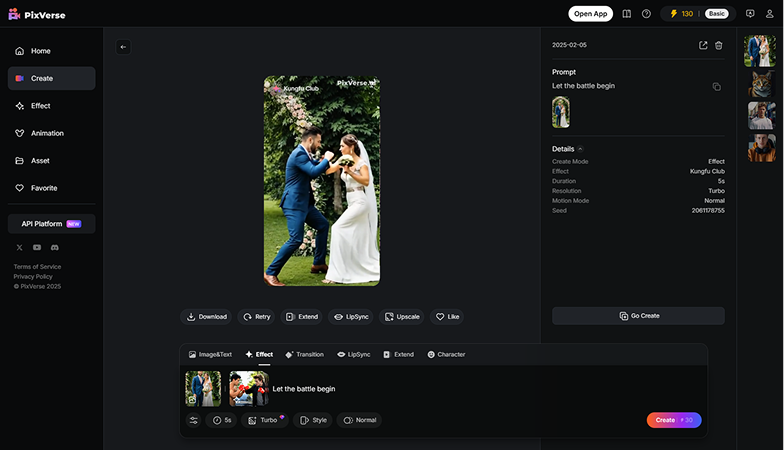Switch to the Transition tab
This screenshot has height=450, width=784.
[304, 354]
